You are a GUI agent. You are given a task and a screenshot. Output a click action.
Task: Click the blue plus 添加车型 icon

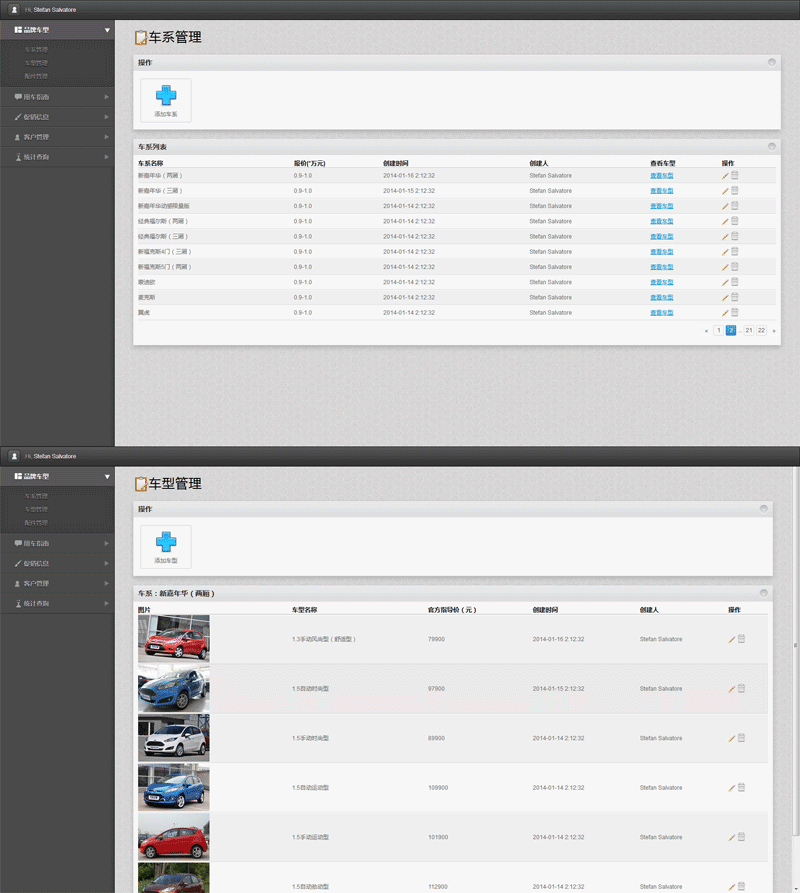coord(165,543)
